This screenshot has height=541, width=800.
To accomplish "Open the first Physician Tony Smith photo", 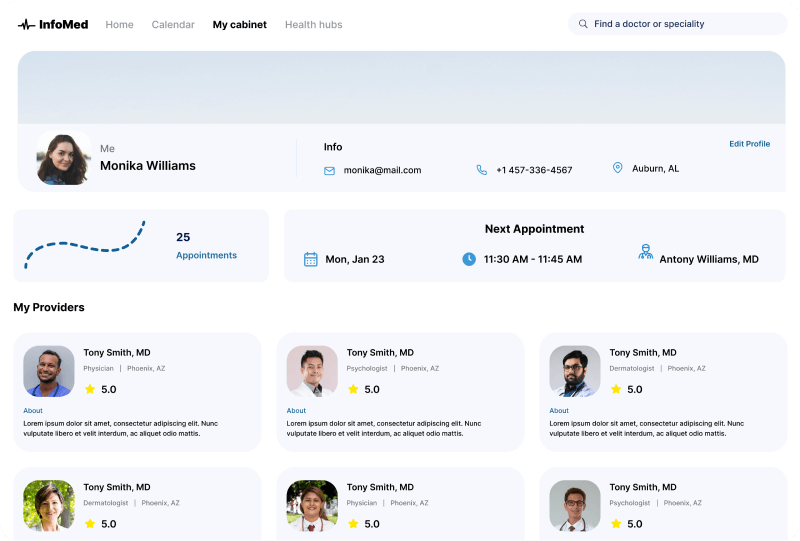I will click(x=49, y=371).
